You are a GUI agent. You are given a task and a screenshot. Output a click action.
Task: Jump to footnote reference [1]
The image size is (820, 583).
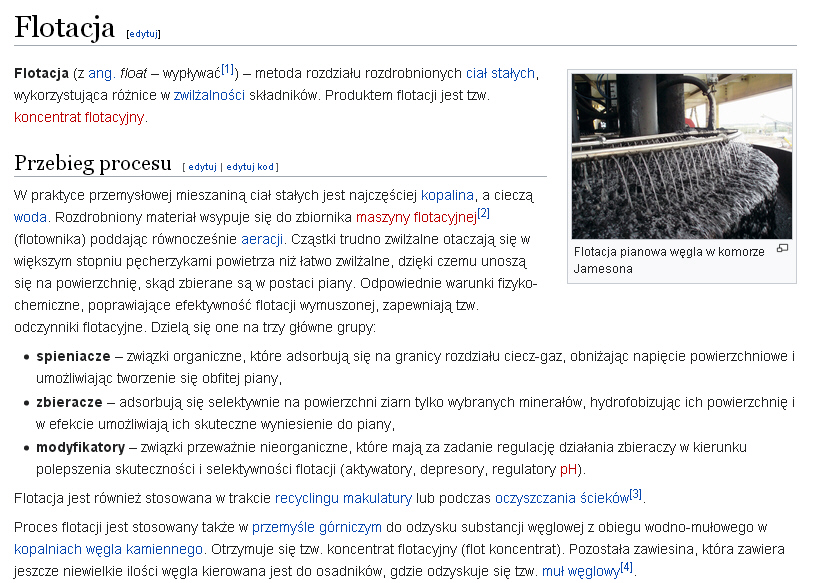click(227, 69)
